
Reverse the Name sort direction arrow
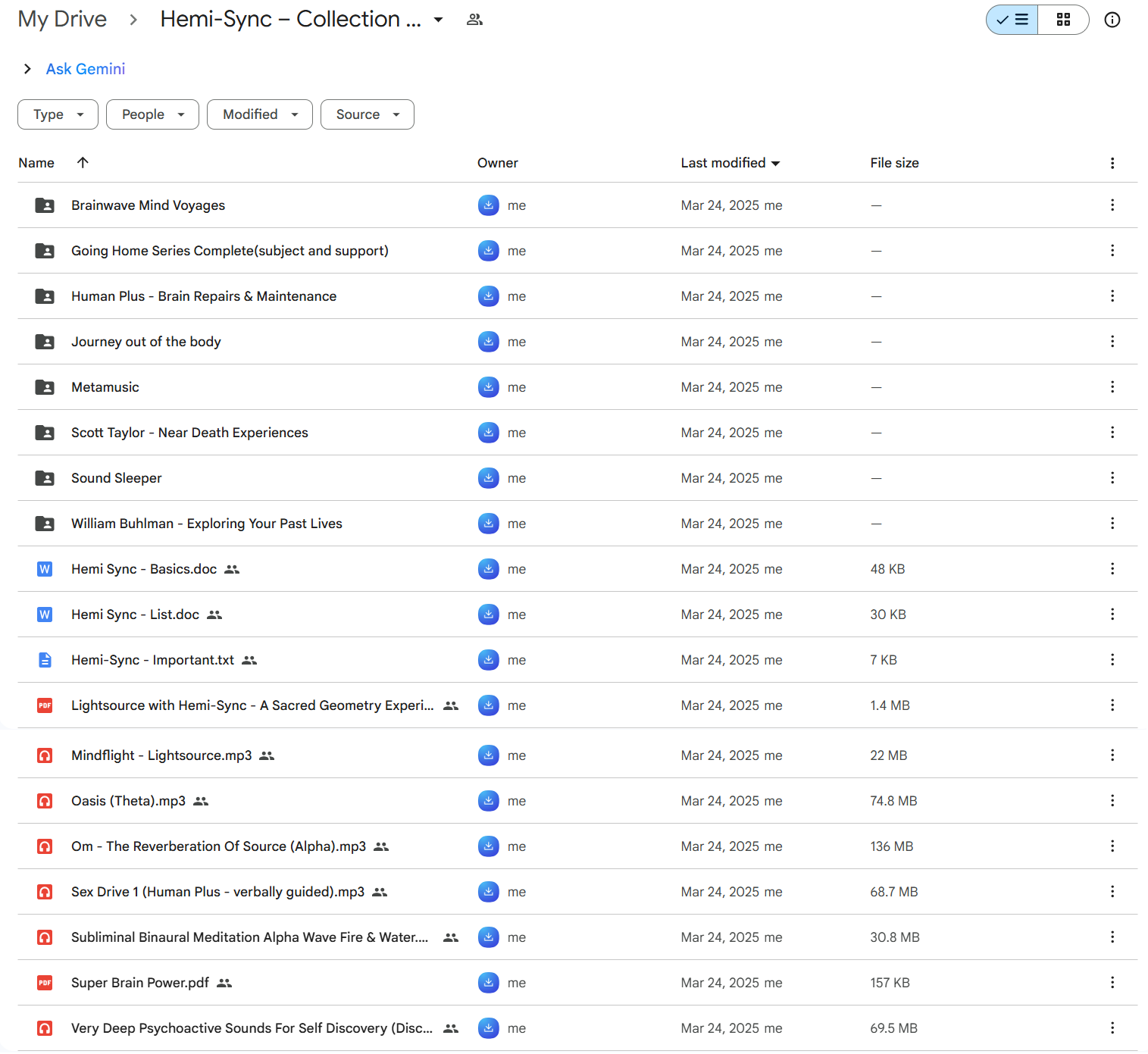click(x=83, y=162)
